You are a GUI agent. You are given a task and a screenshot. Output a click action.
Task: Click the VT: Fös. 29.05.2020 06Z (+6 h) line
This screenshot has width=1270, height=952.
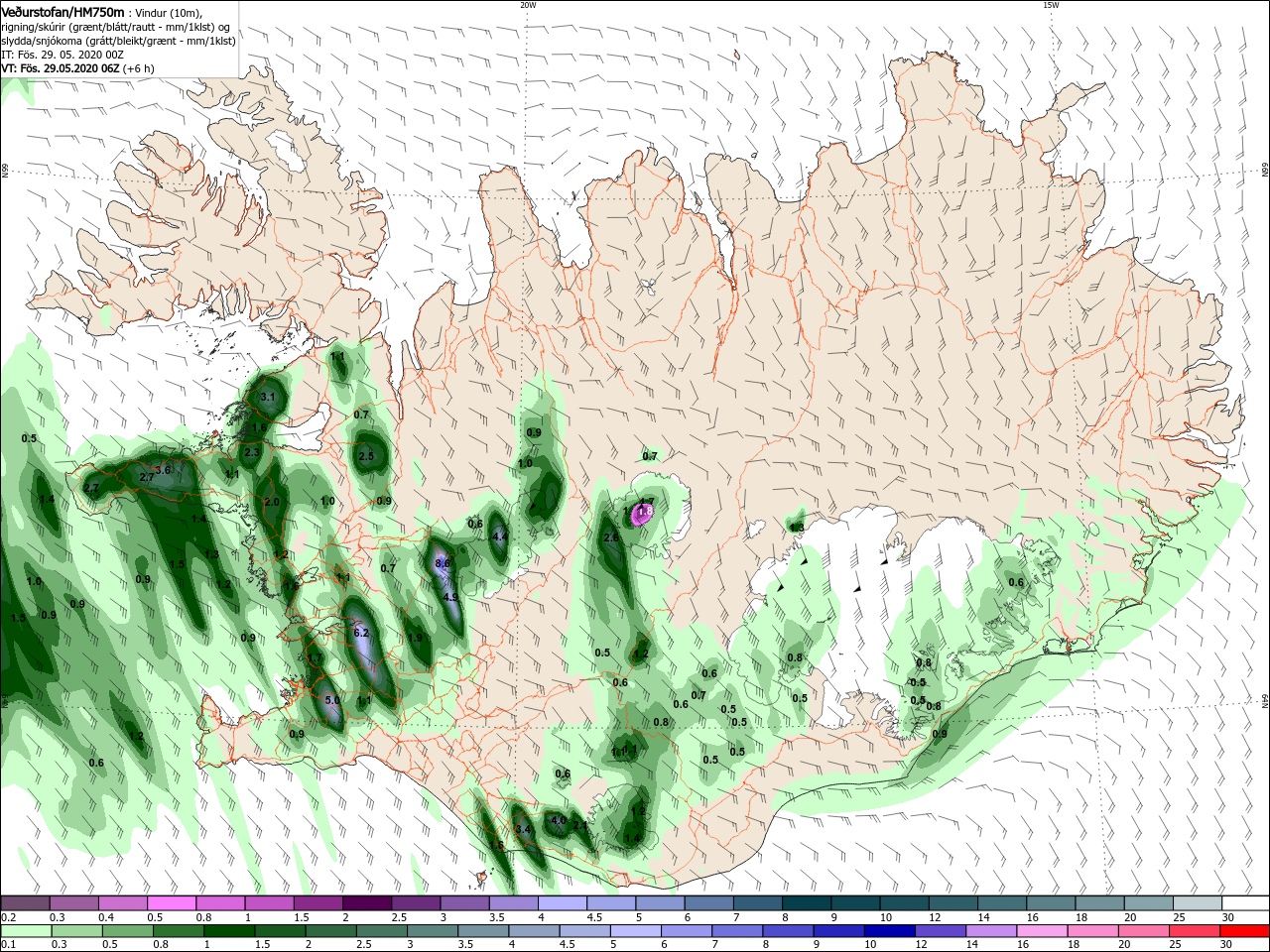coord(78,68)
